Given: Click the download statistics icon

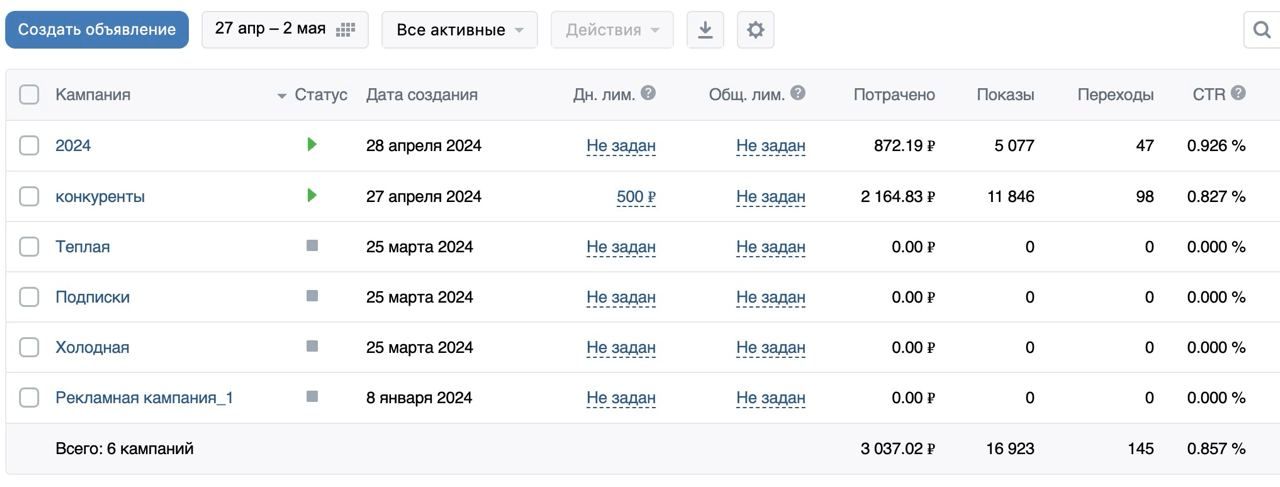Looking at the screenshot, I should (705, 30).
